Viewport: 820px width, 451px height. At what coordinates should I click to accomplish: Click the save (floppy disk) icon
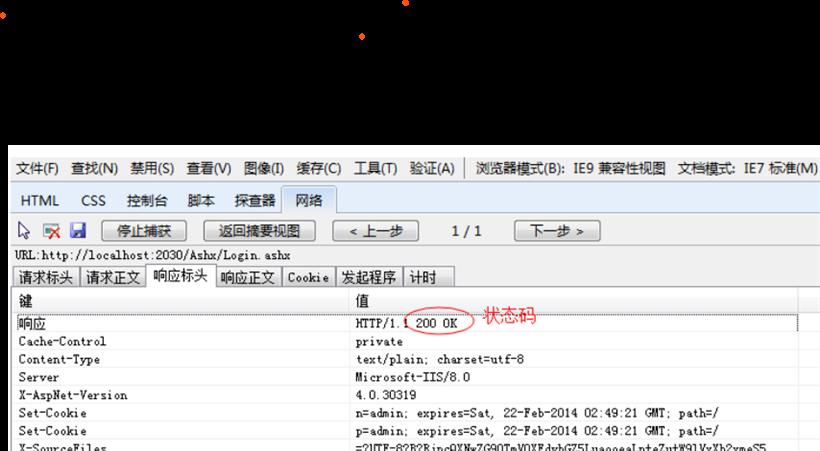[77, 231]
